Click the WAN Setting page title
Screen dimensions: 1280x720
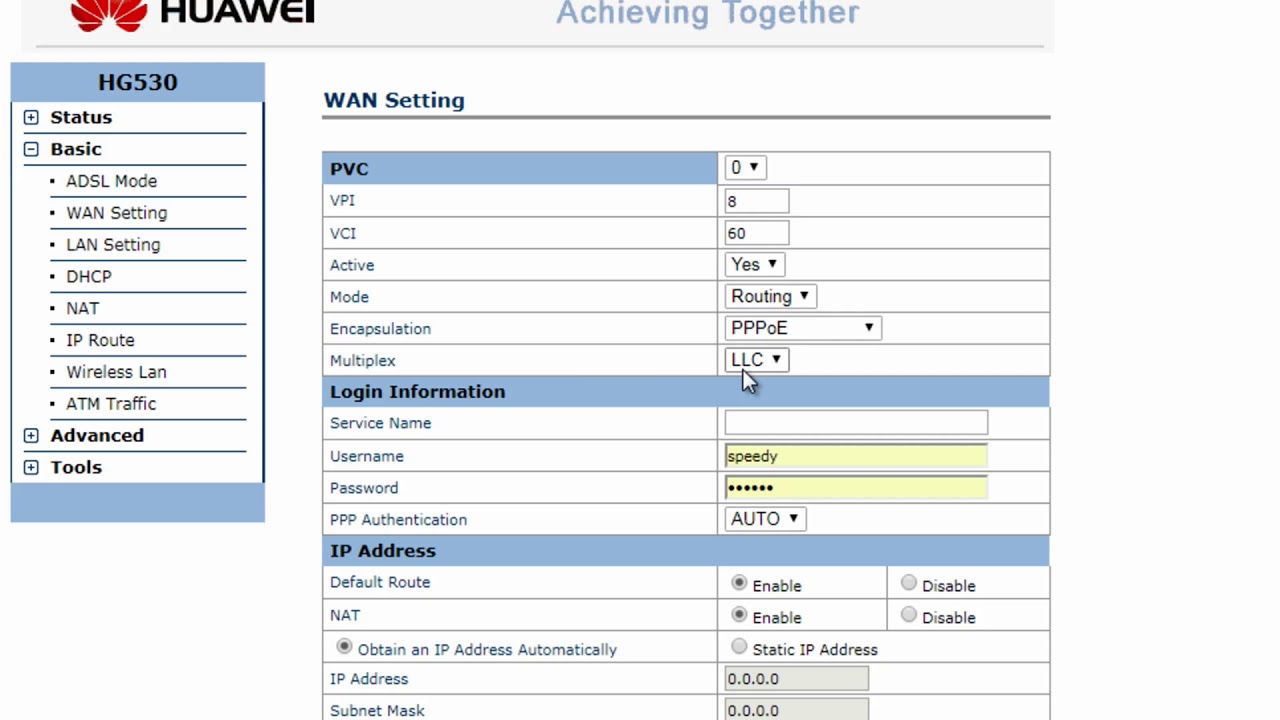(394, 100)
